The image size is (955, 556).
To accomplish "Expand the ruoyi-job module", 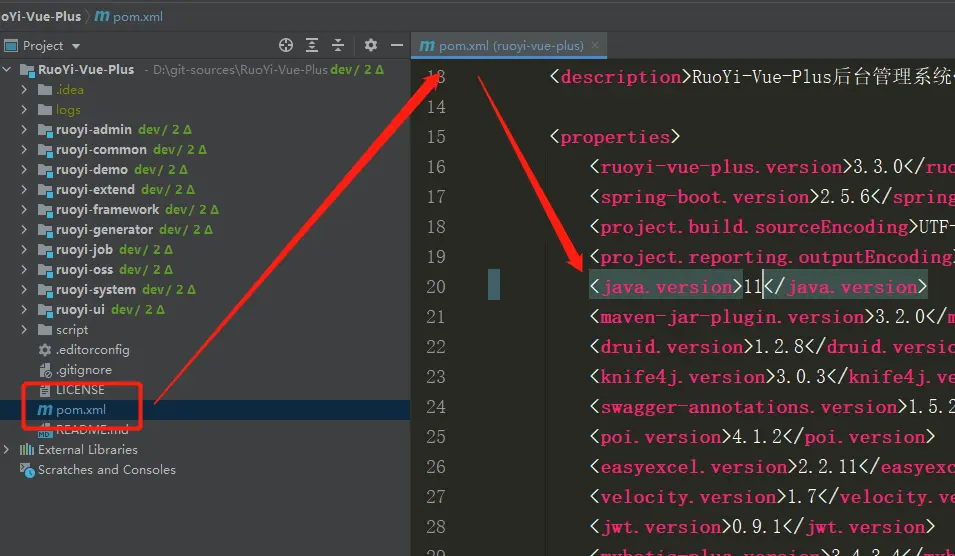I will [x=24, y=250].
